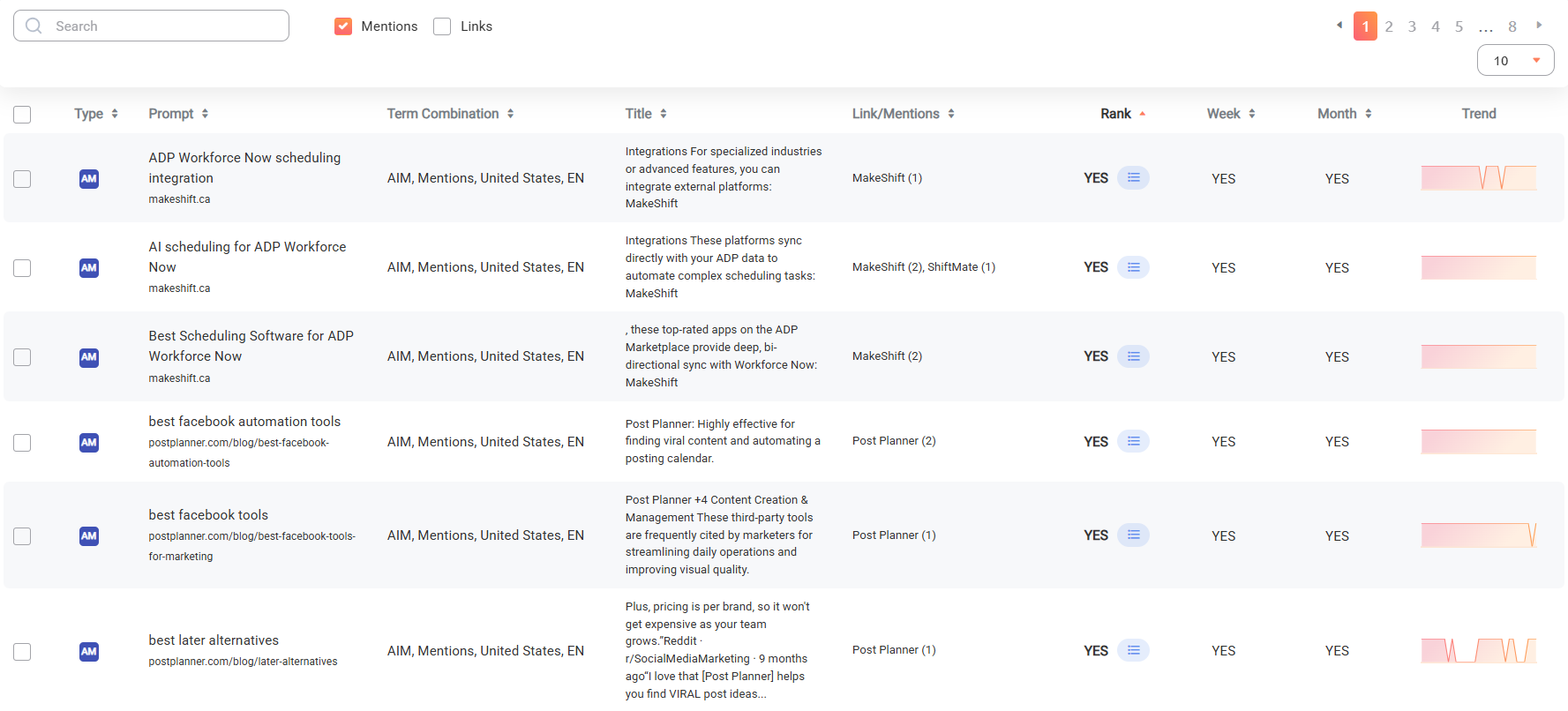Go to page 5

[1459, 26]
